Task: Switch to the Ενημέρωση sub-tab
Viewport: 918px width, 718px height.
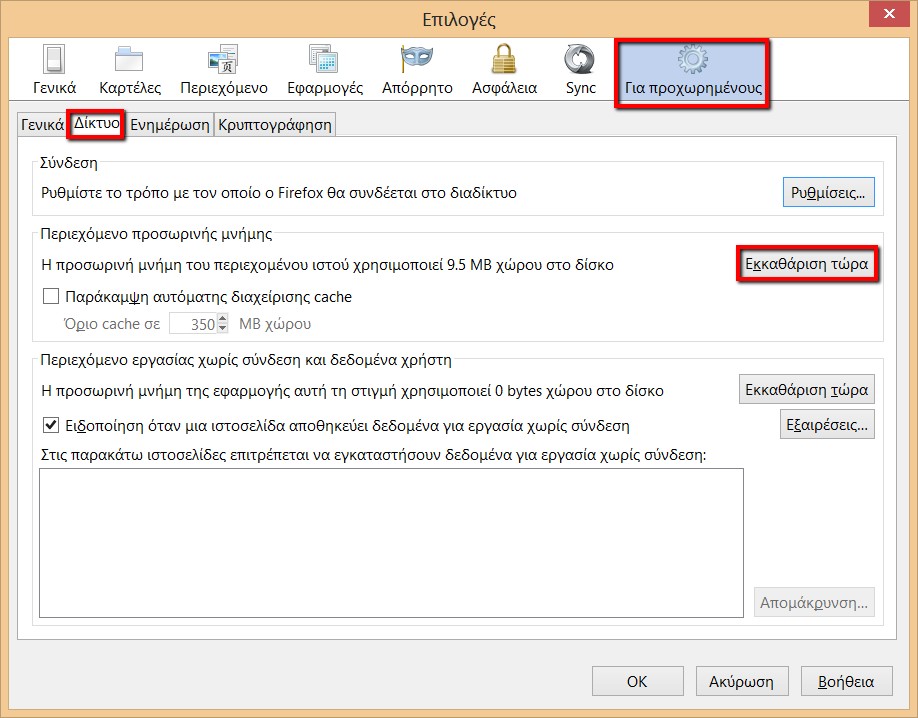Action: pos(169,125)
